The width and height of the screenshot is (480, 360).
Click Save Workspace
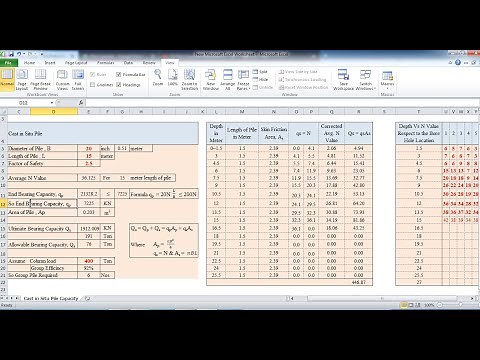pos(343,79)
